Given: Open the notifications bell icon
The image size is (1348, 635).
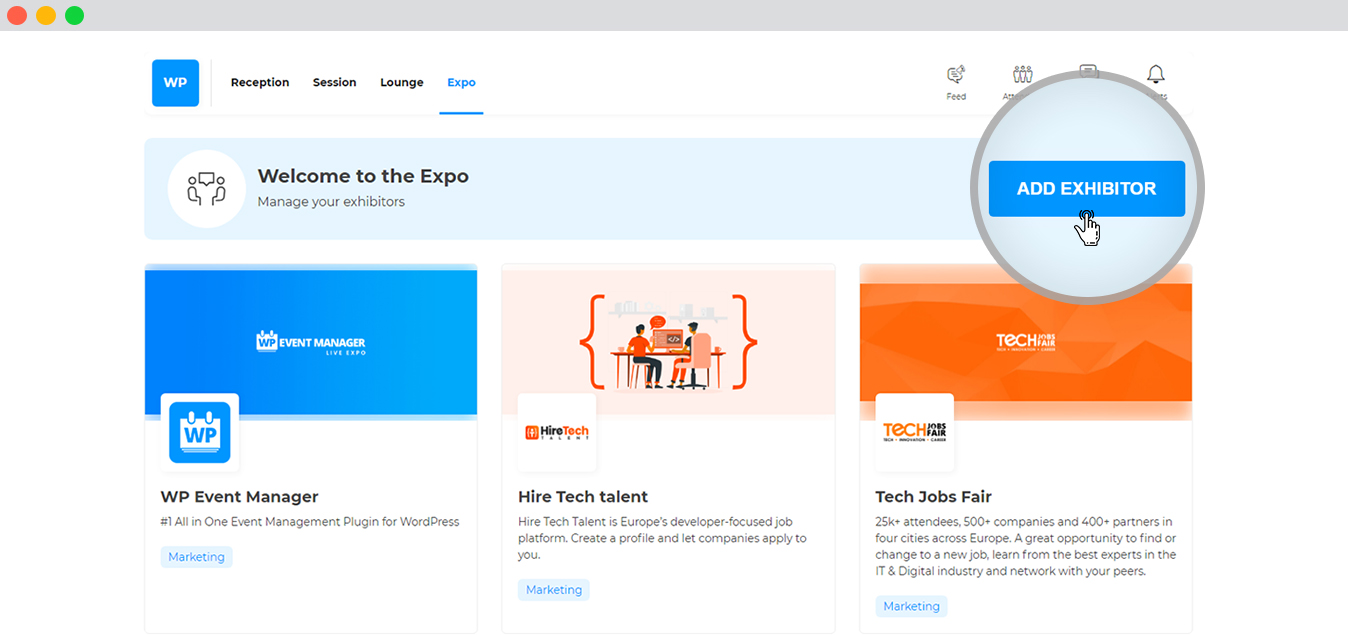Looking at the screenshot, I should [x=1156, y=74].
